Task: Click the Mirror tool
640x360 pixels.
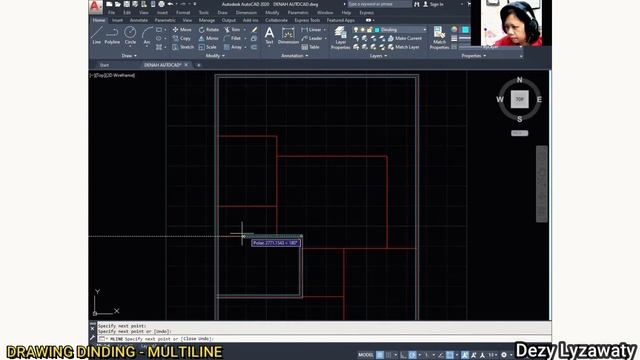Action: point(209,38)
